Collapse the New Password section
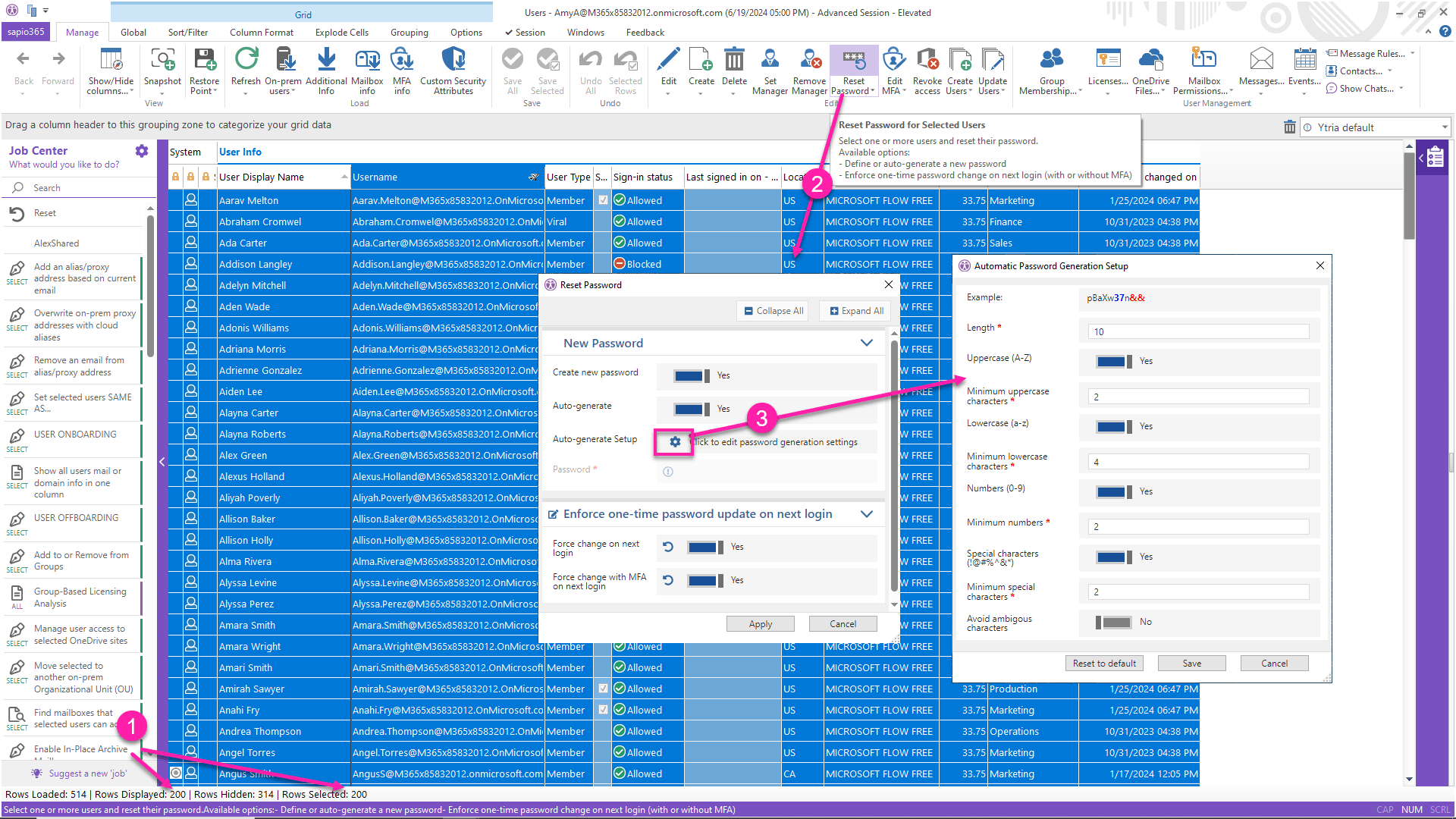 click(x=866, y=343)
